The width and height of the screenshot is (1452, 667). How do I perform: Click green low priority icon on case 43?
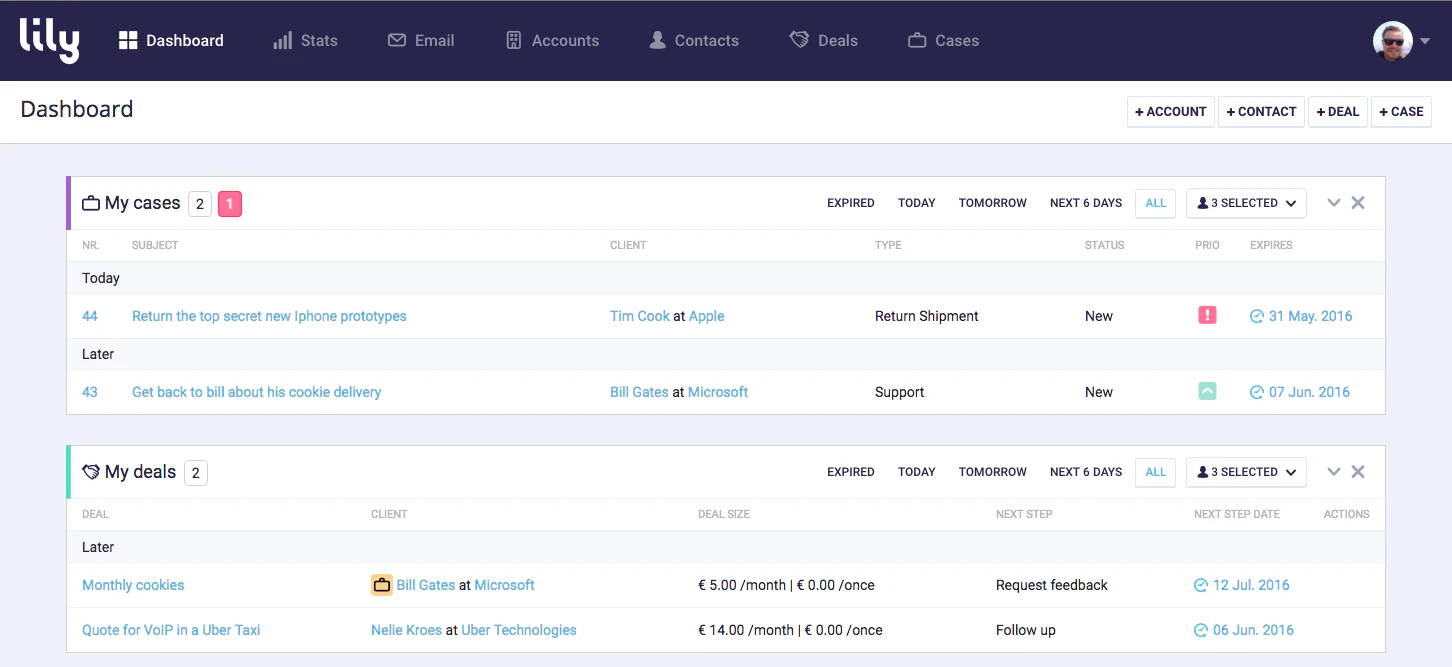tap(1207, 391)
